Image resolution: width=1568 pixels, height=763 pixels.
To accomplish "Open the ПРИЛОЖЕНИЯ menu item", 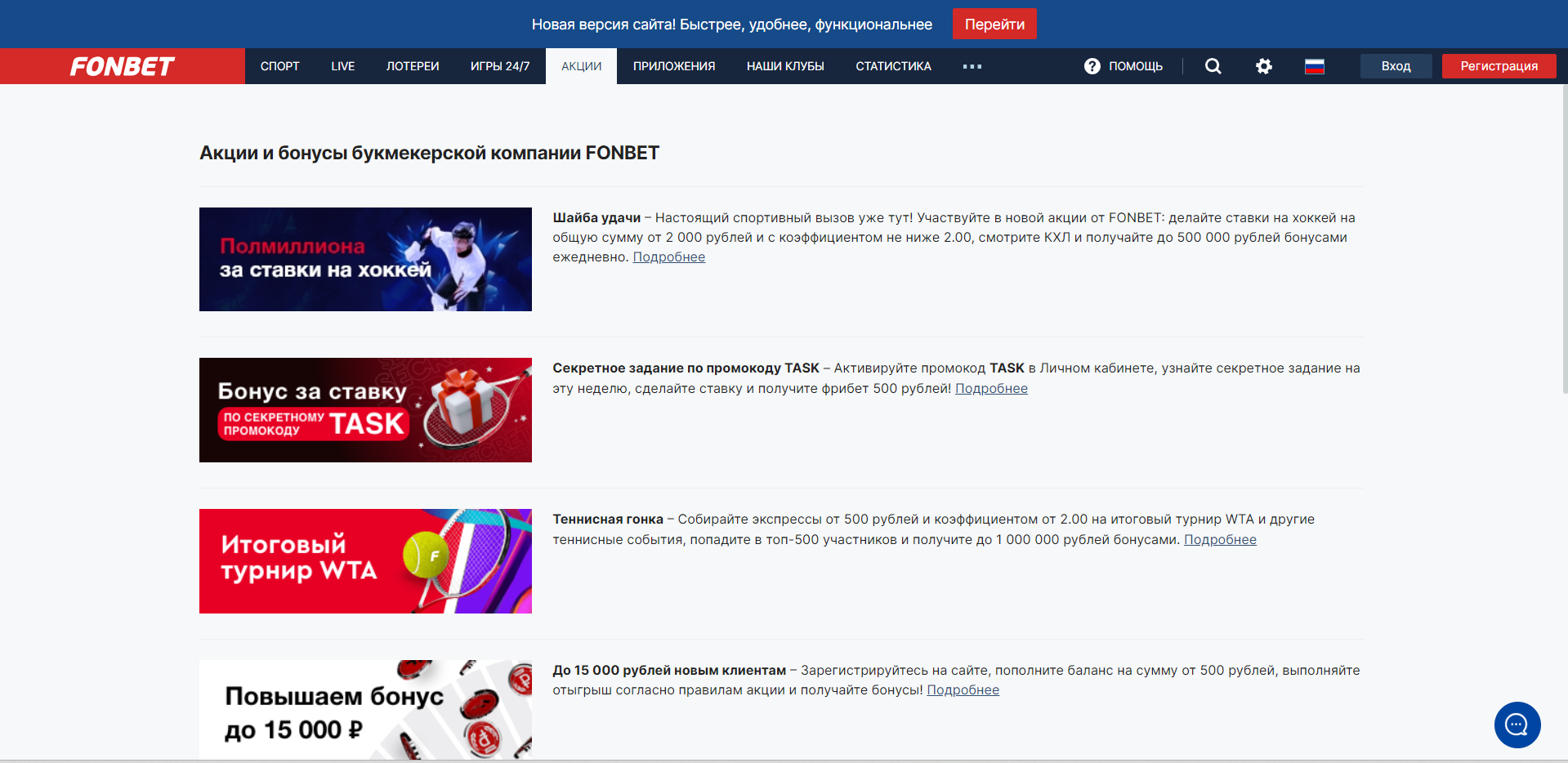I will pyautogui.click(x=674, y=66).
